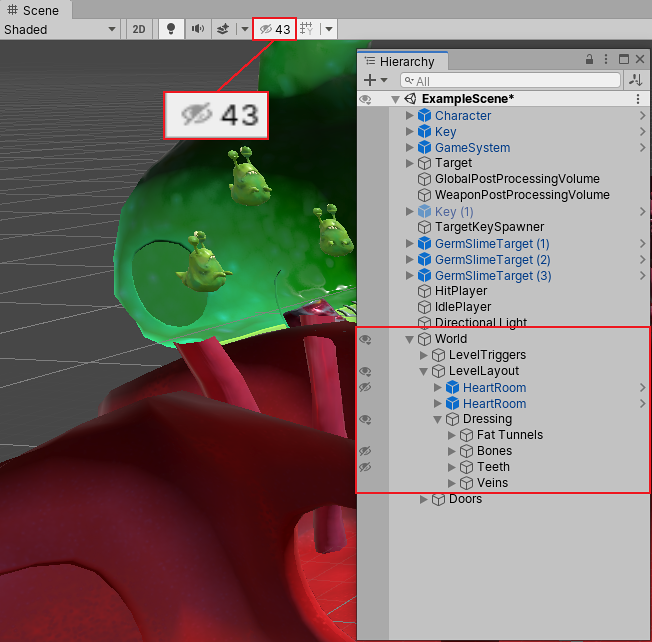The height and width of the screenshot is (642, 652).
Task: Toggle scene lighting lightbulb button
Action: tap(171, 29)
